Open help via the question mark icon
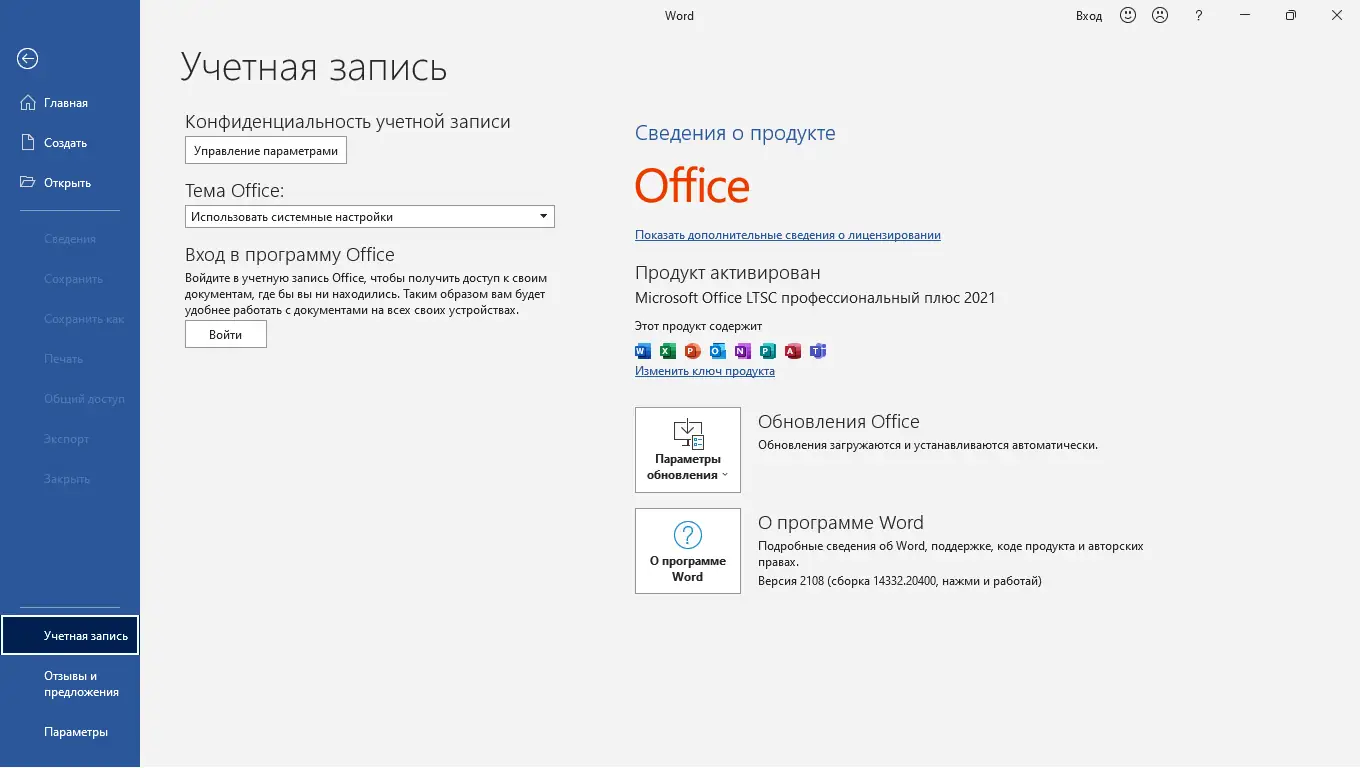Viewport: 1360px width, 768px height. 1198,15
